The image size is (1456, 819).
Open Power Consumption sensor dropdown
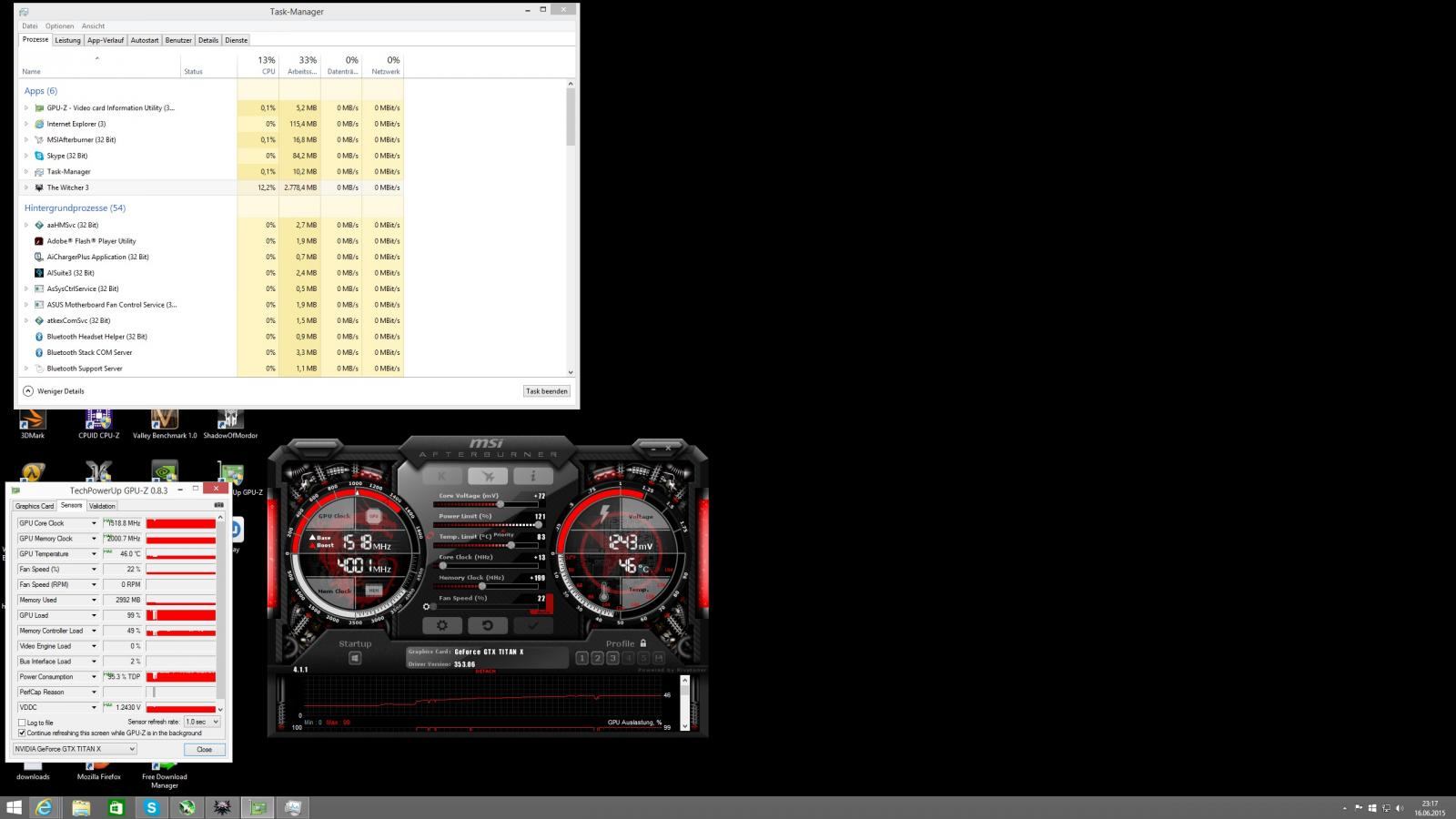pos(94,676)
